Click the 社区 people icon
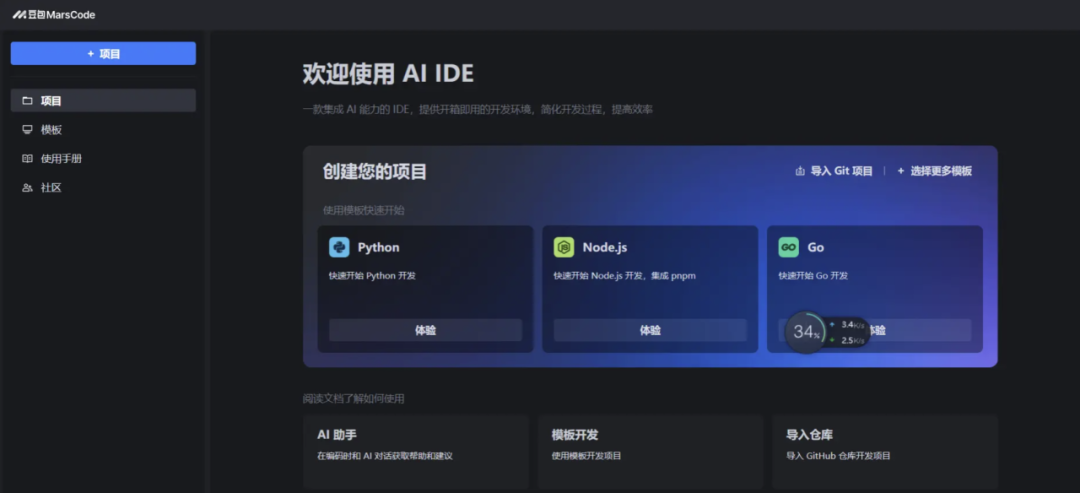1080x493 pixels. coord(28,187)
